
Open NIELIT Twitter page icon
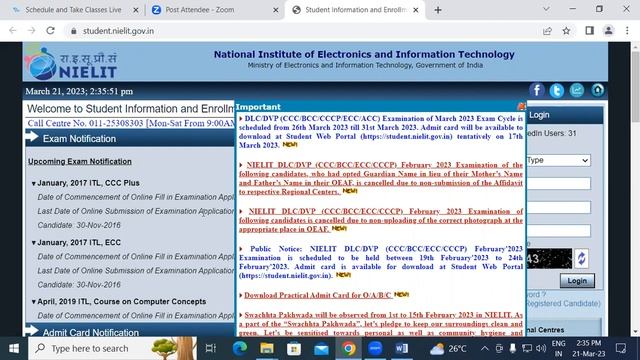(x=557, y=90)
